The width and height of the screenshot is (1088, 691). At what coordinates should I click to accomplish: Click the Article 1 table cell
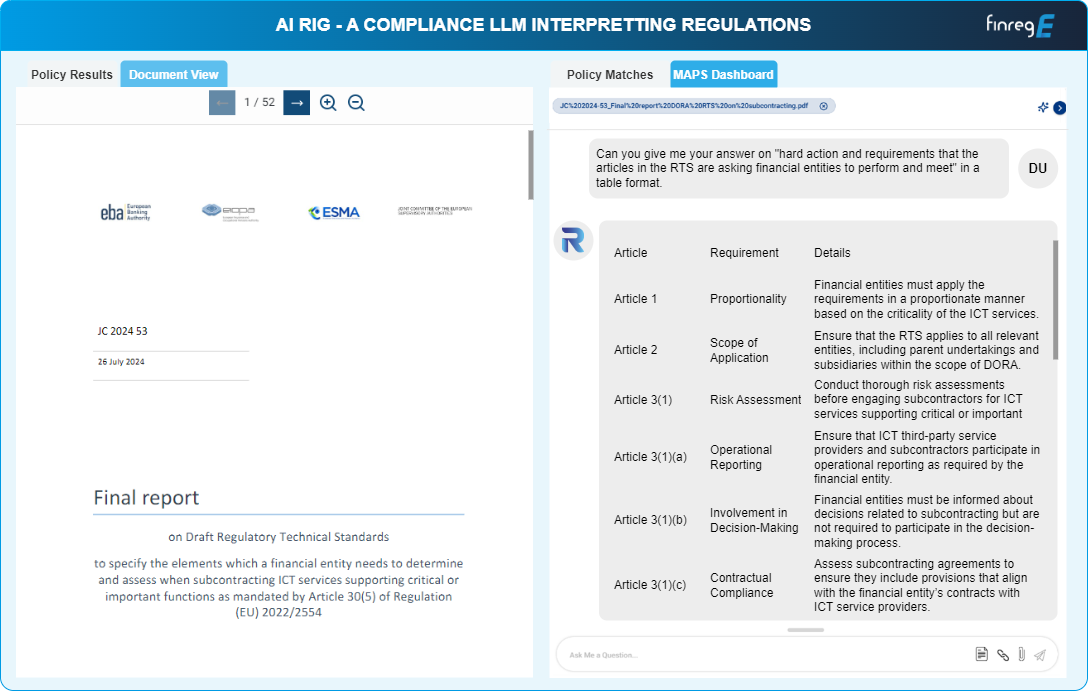(636, 299)
